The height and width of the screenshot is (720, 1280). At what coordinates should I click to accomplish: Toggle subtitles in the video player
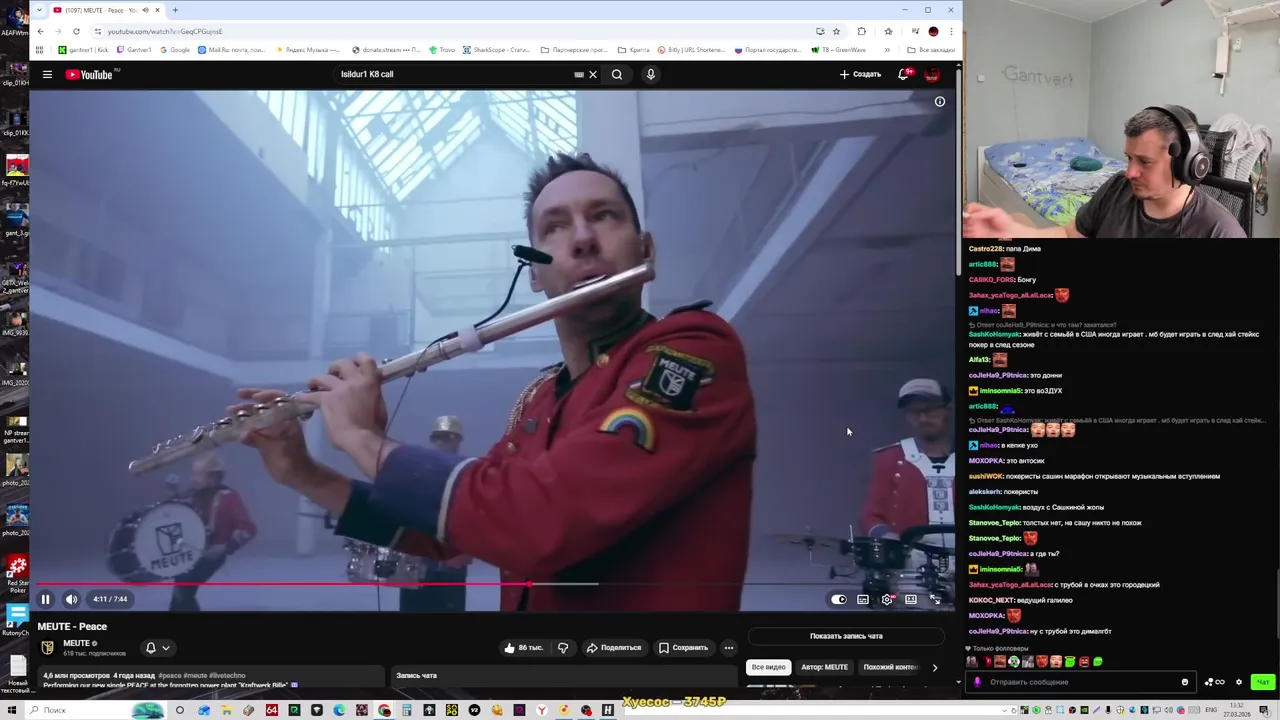pyautogui.click(x=863, y=599)
